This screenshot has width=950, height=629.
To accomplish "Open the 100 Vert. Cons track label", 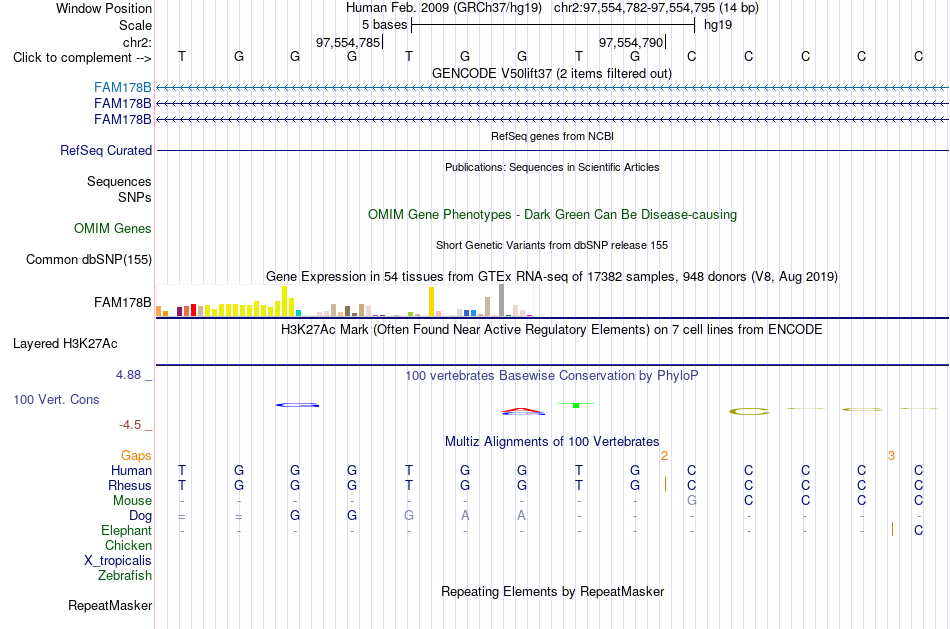I will coord(56,399).
